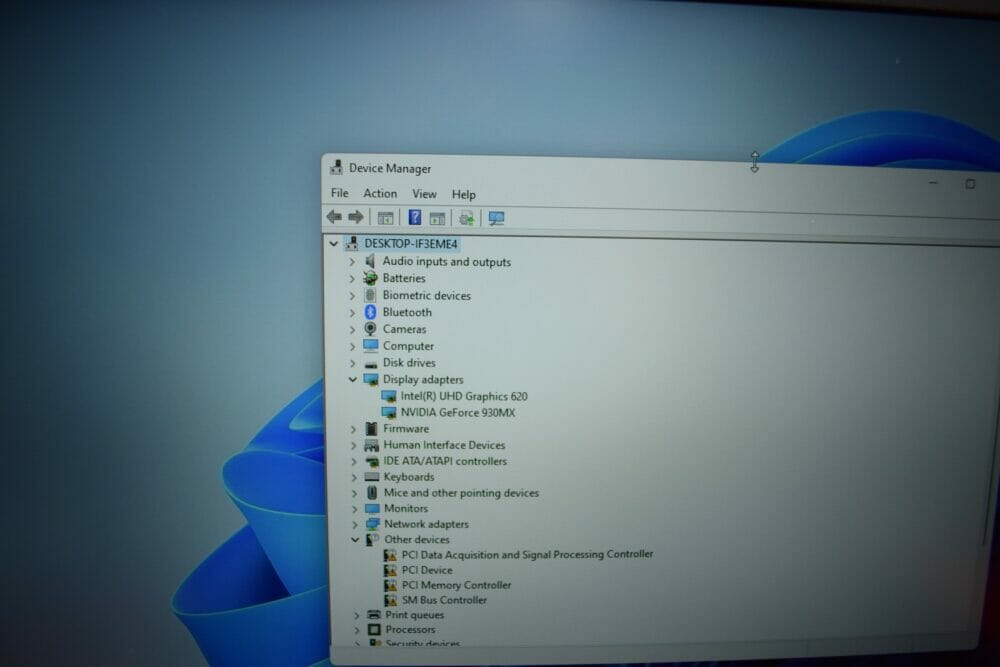The width and height of the screenshot is (1000, 667).
Task: Click warning icon beside SM Bus Controller
Action: point(390,600)
